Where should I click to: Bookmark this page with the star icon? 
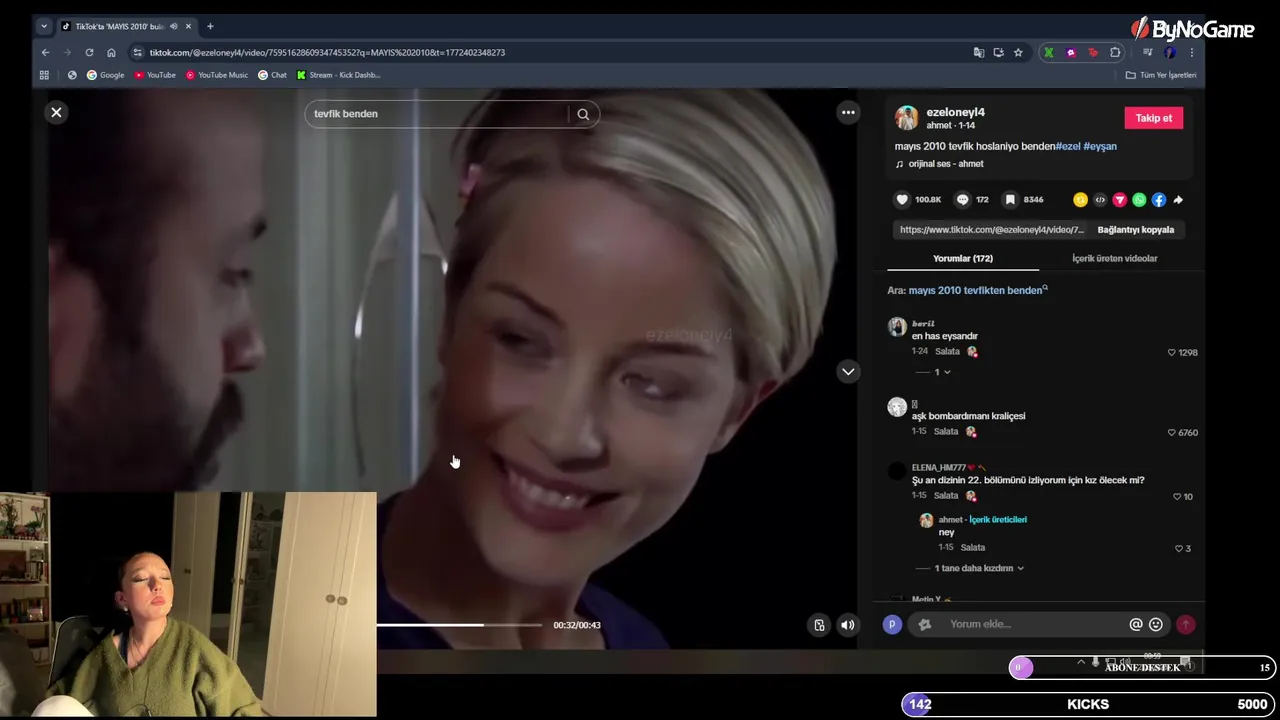point(1018,52)
